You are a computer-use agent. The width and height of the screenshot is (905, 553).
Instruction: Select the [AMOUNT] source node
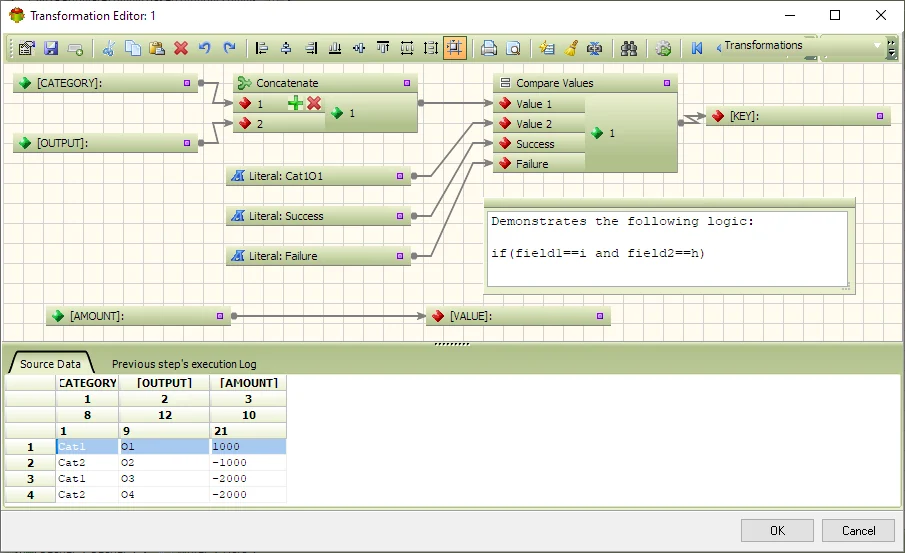tap(139, 316)
